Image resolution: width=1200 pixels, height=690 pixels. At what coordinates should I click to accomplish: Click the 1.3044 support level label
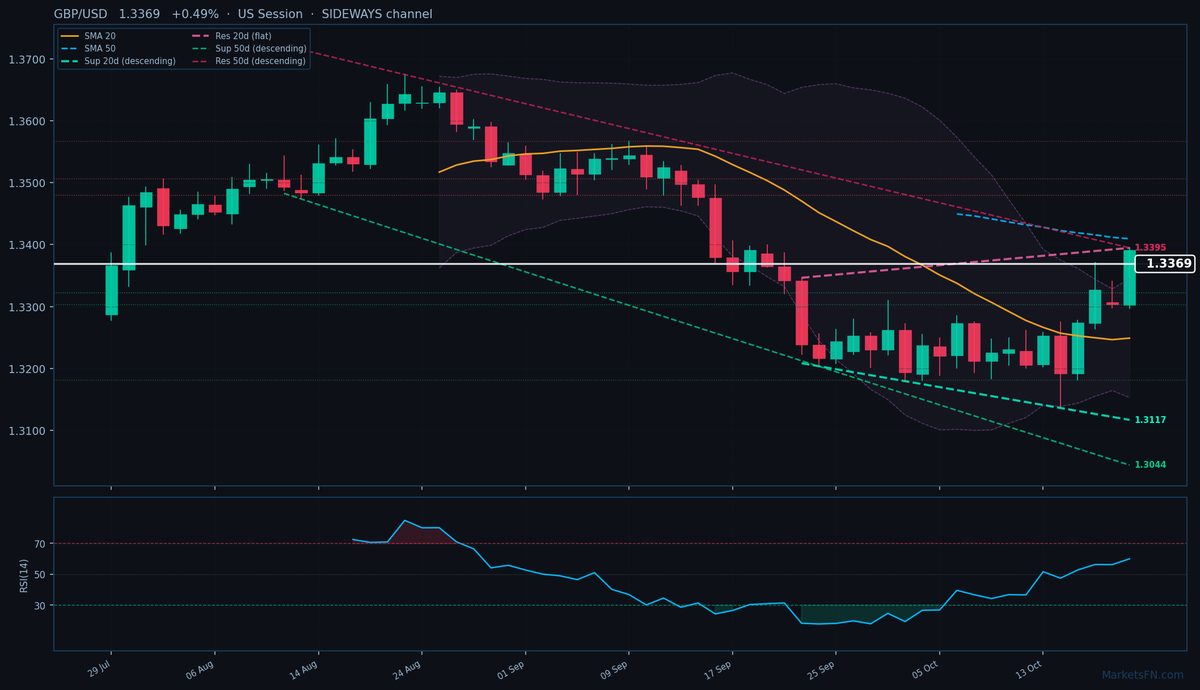(x=1150, y=465)
